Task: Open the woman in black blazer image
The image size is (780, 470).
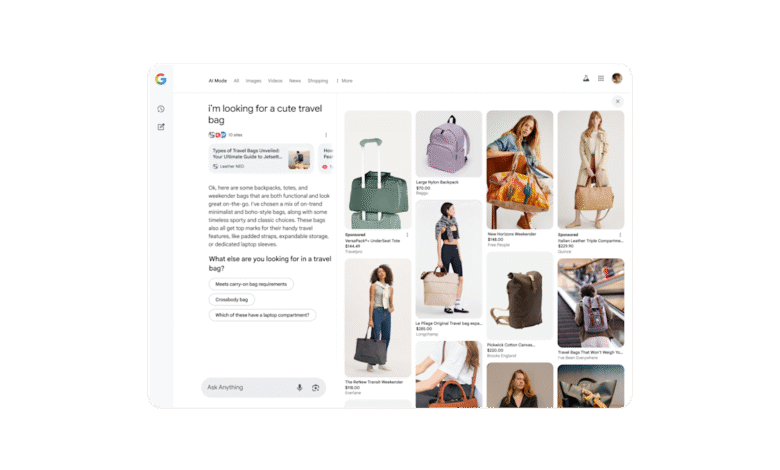Action: [x=520, y=385]
